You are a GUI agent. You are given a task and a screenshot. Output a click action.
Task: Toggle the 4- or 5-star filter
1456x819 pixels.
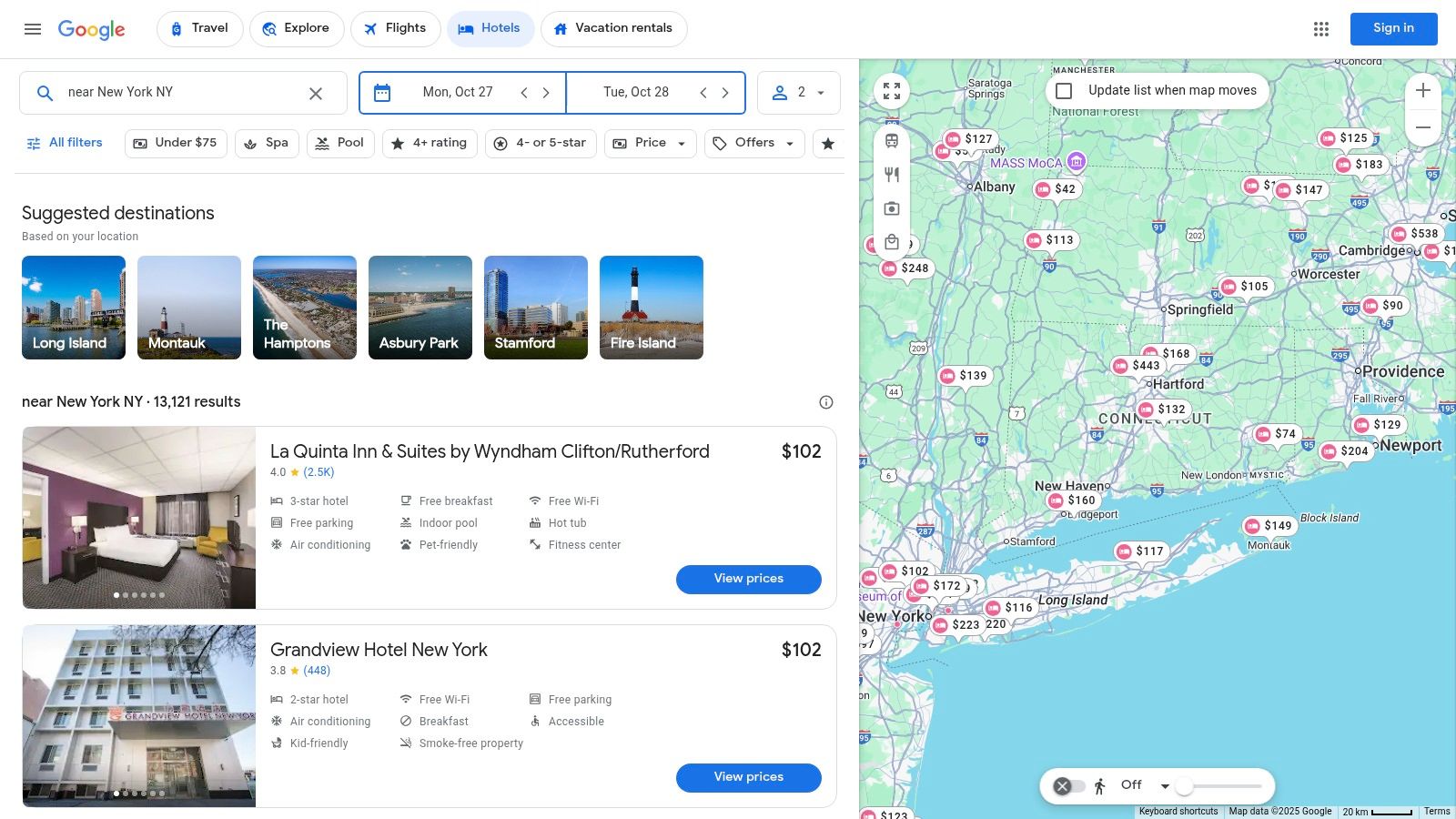click(541, 144)
